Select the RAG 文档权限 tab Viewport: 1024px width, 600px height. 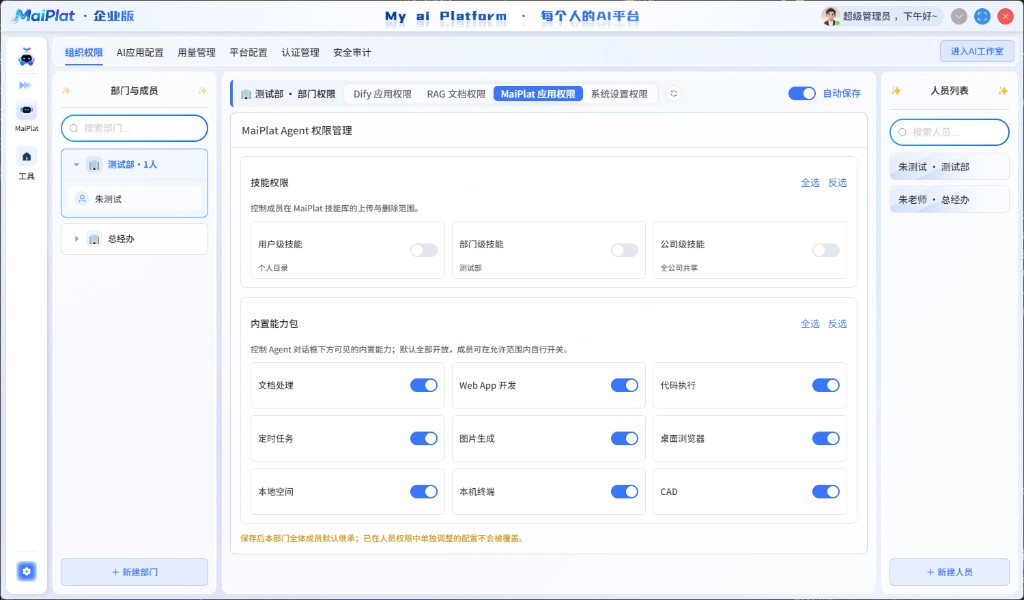(456, 94)
